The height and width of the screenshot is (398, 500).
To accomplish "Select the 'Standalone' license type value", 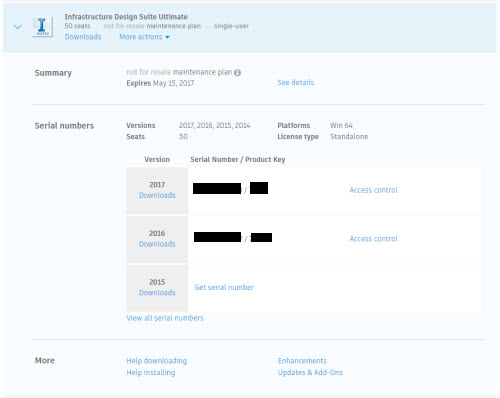I will click(x=349, y=136).
